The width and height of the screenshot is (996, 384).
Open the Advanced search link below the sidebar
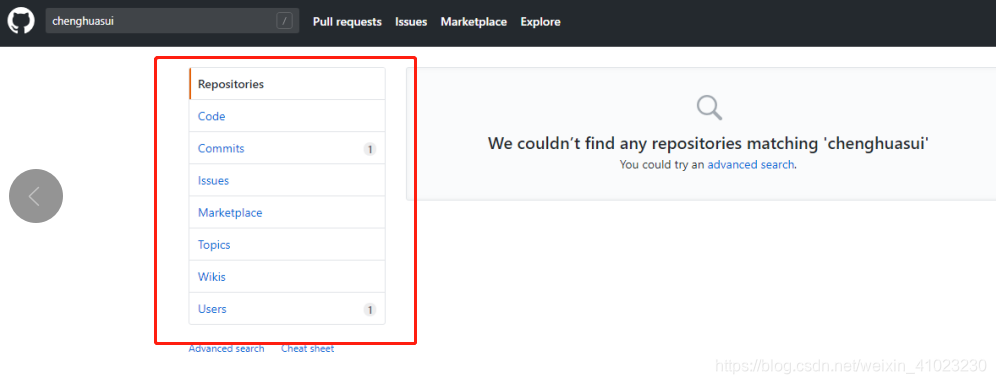(226, 348)
